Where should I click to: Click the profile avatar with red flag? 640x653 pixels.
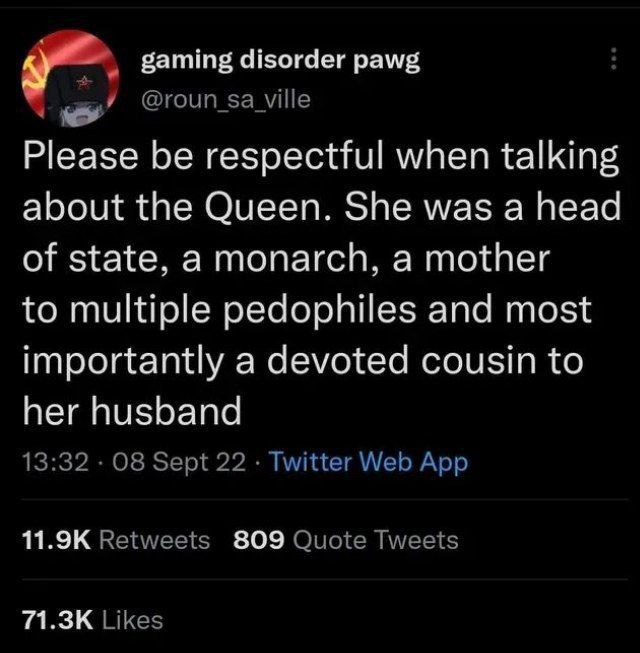[x=70, y=78]
